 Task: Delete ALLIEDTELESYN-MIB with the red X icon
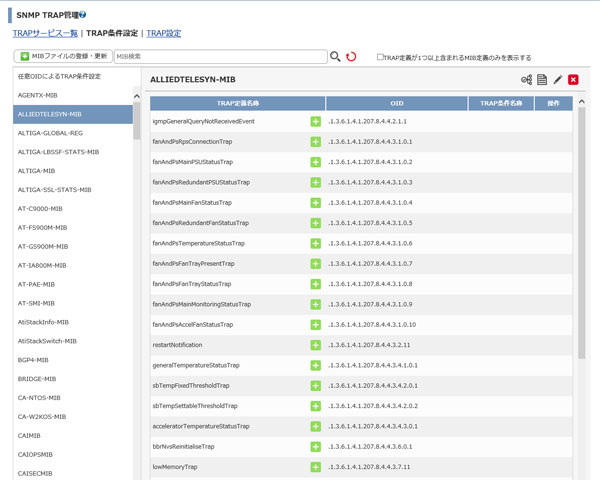click(x=573, y=80)
